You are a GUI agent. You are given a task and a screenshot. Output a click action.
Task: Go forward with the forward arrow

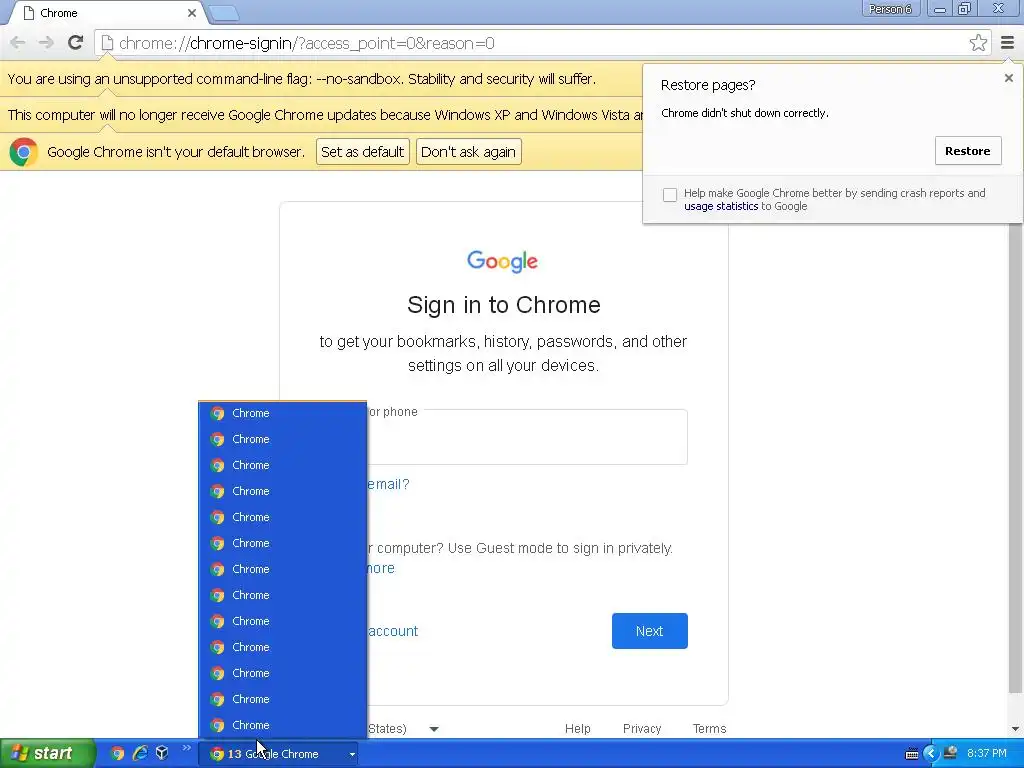click(46, 43)
